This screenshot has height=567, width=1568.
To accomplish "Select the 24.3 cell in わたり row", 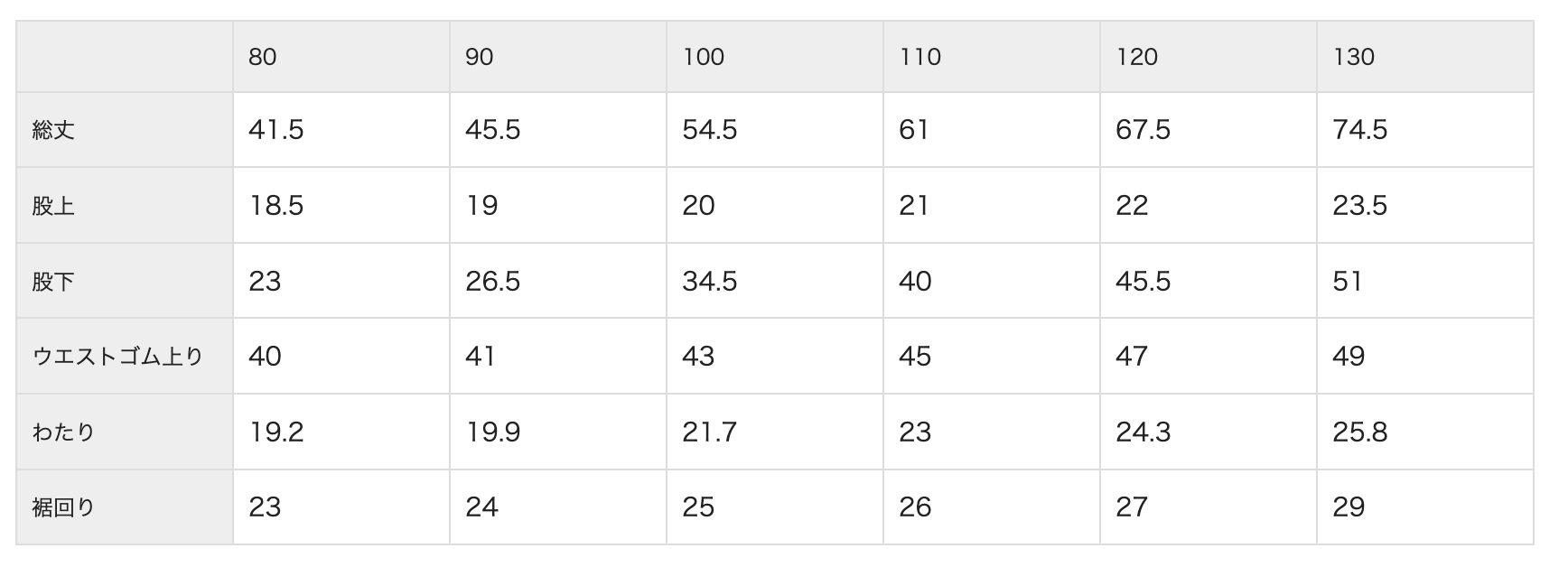I will (x=1143, y=432).
